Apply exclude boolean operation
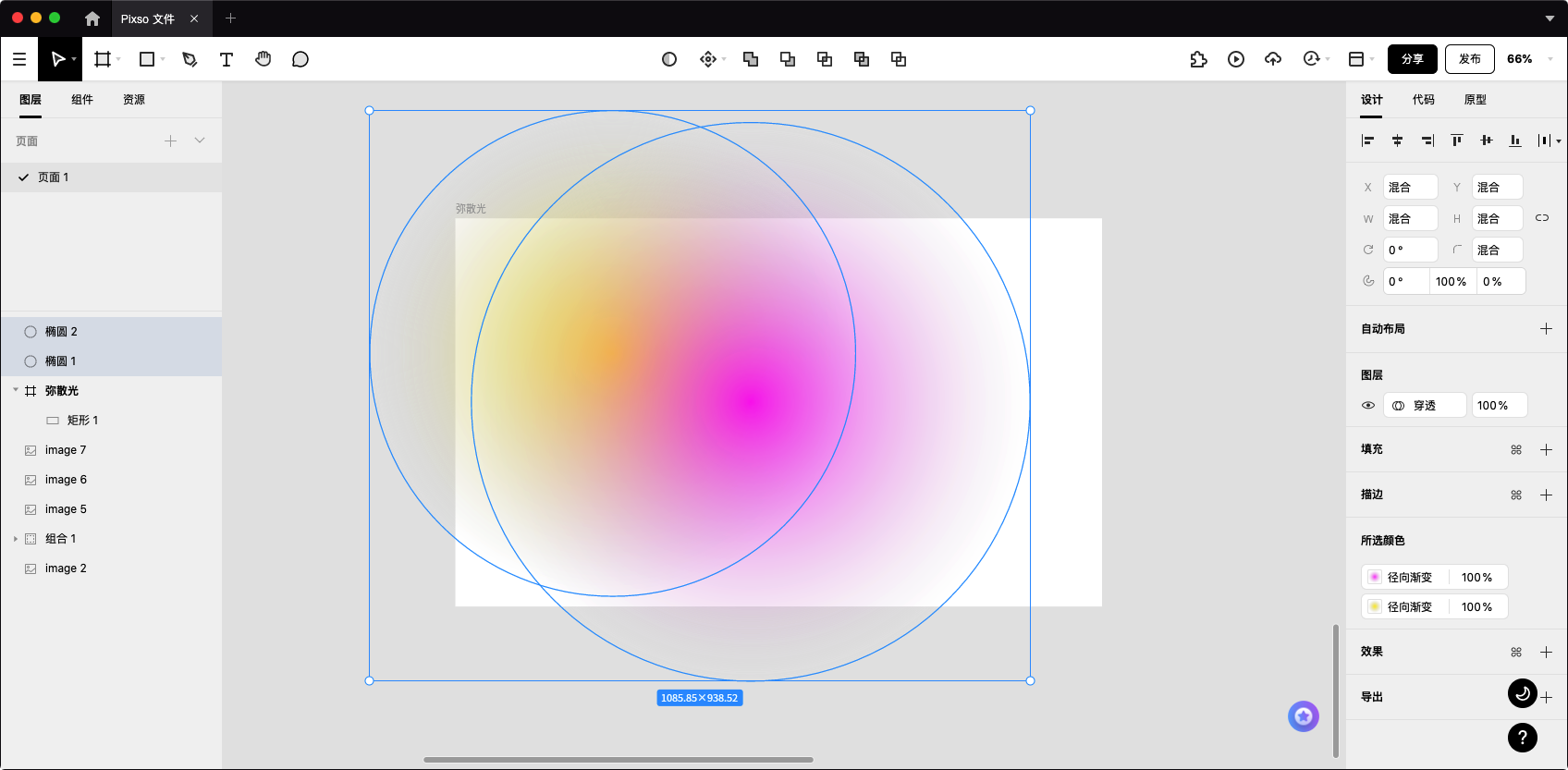 (862, 59)
